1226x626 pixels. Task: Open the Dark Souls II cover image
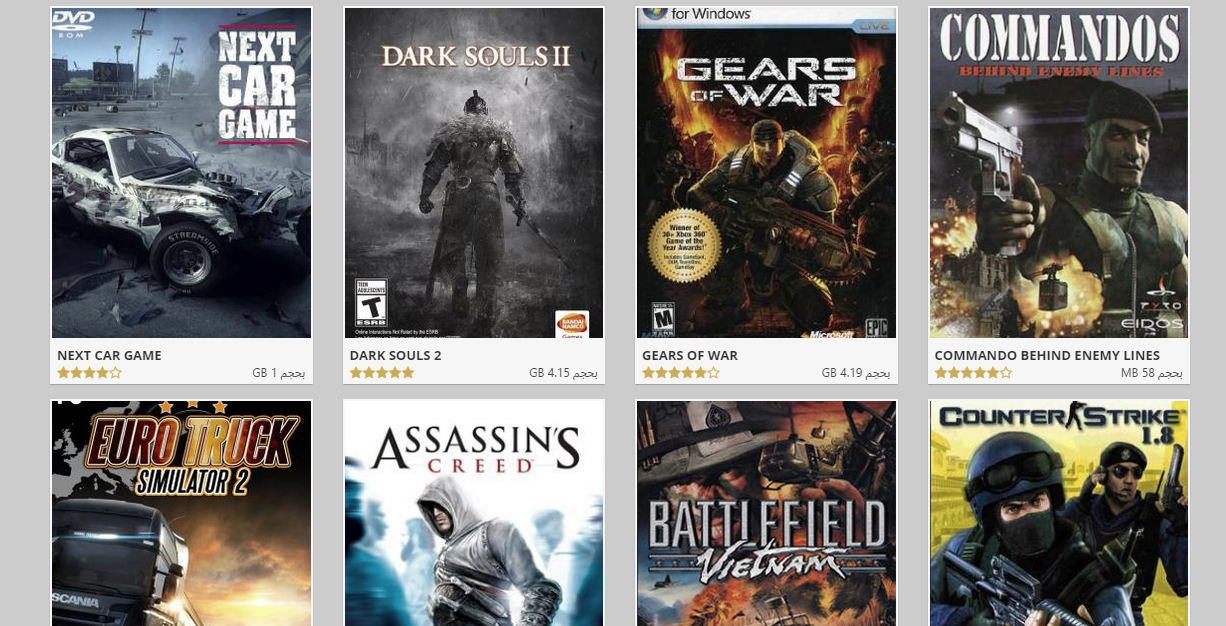point(474,173)
